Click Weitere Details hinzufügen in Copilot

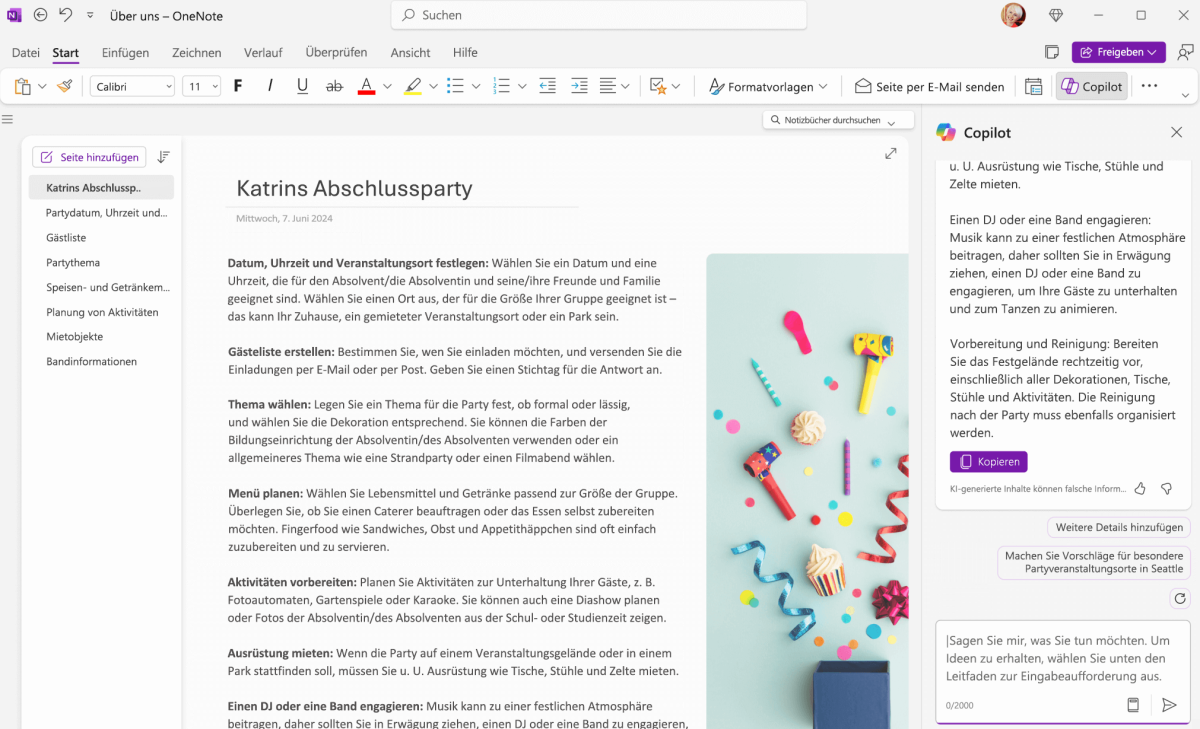(x=1118, y=527)
